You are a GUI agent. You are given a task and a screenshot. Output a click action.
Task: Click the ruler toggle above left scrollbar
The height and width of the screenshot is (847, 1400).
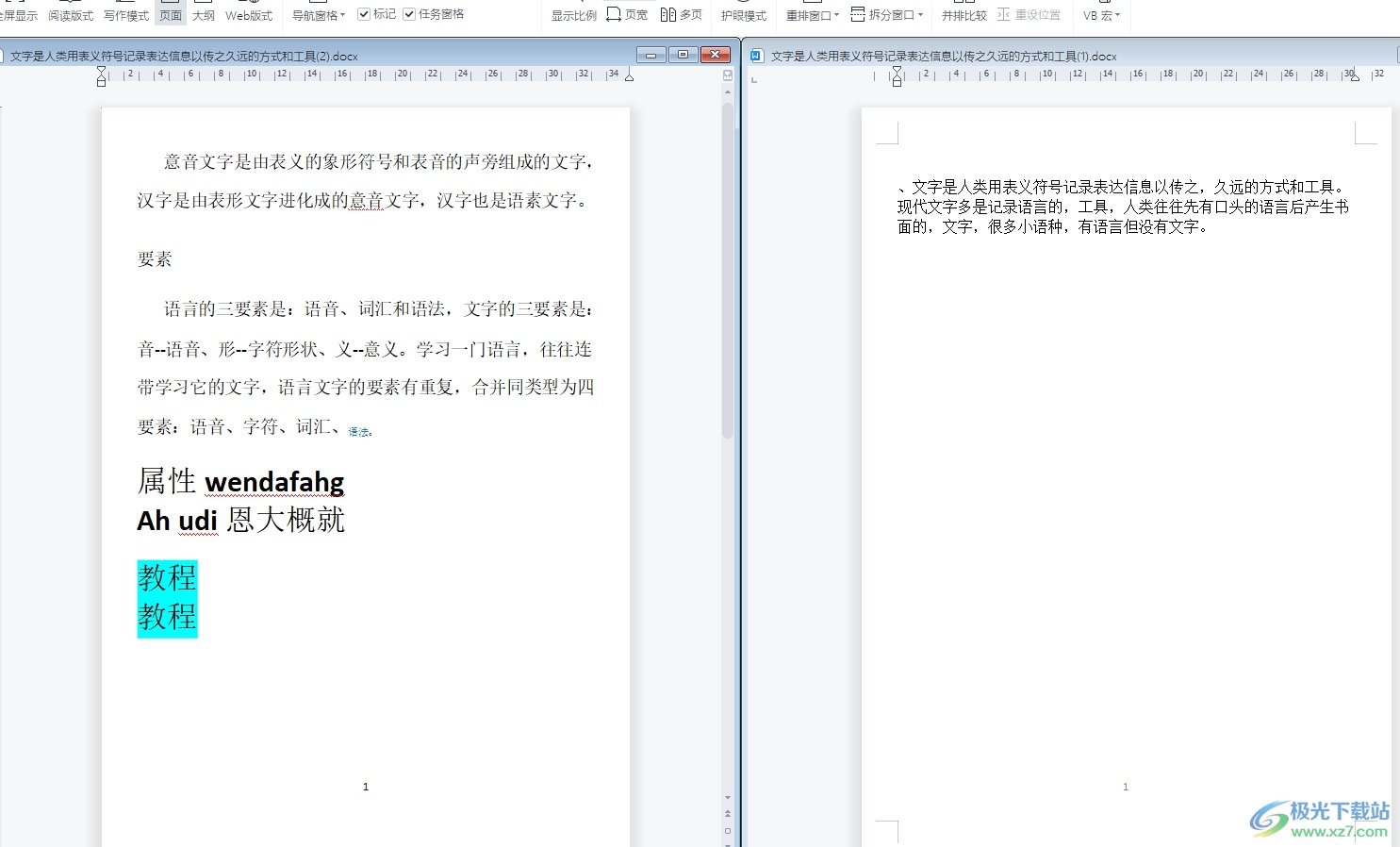click(x=728, y=75)
